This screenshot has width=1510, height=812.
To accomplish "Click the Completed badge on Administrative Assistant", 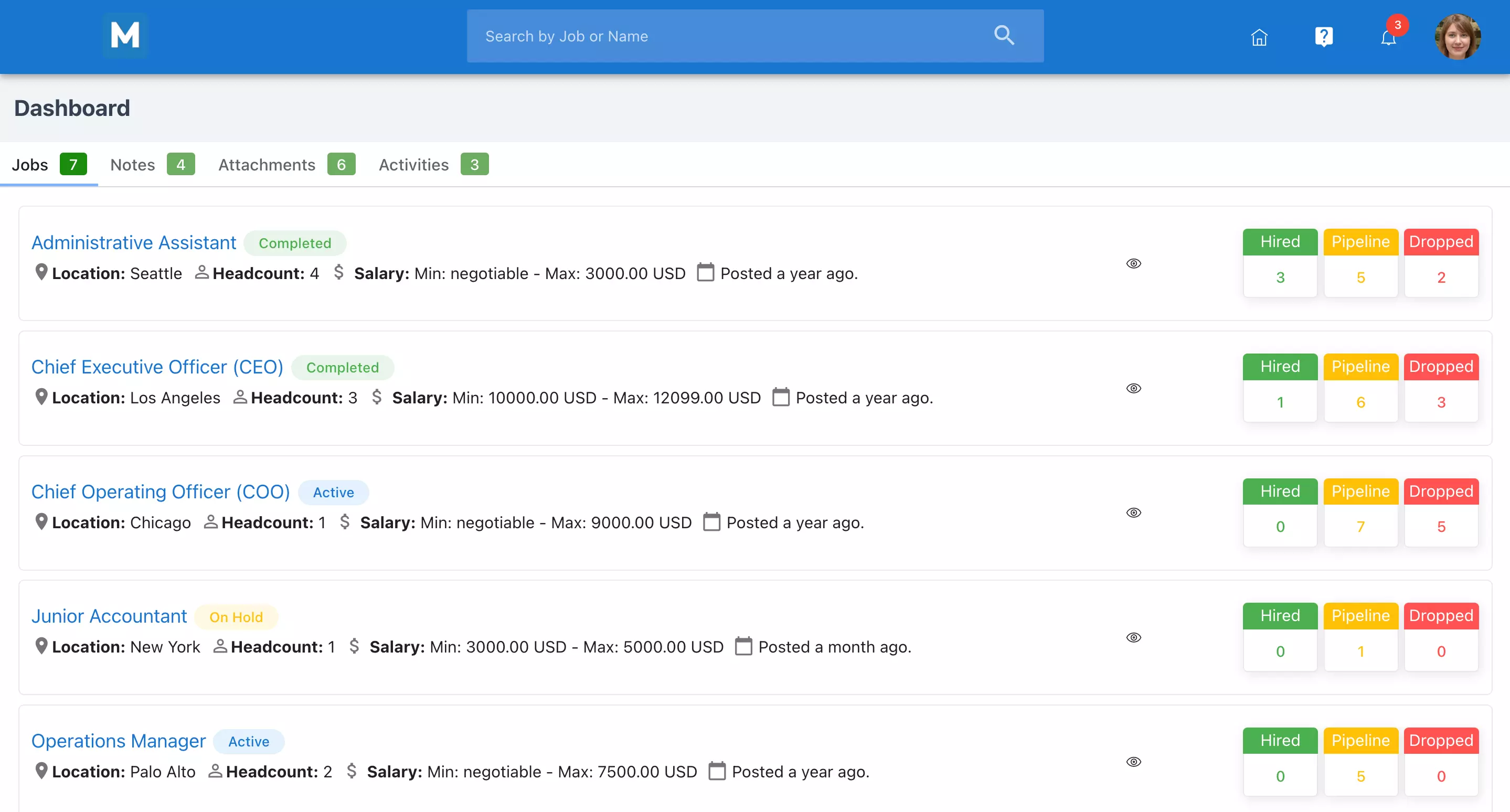I will 295,242.
